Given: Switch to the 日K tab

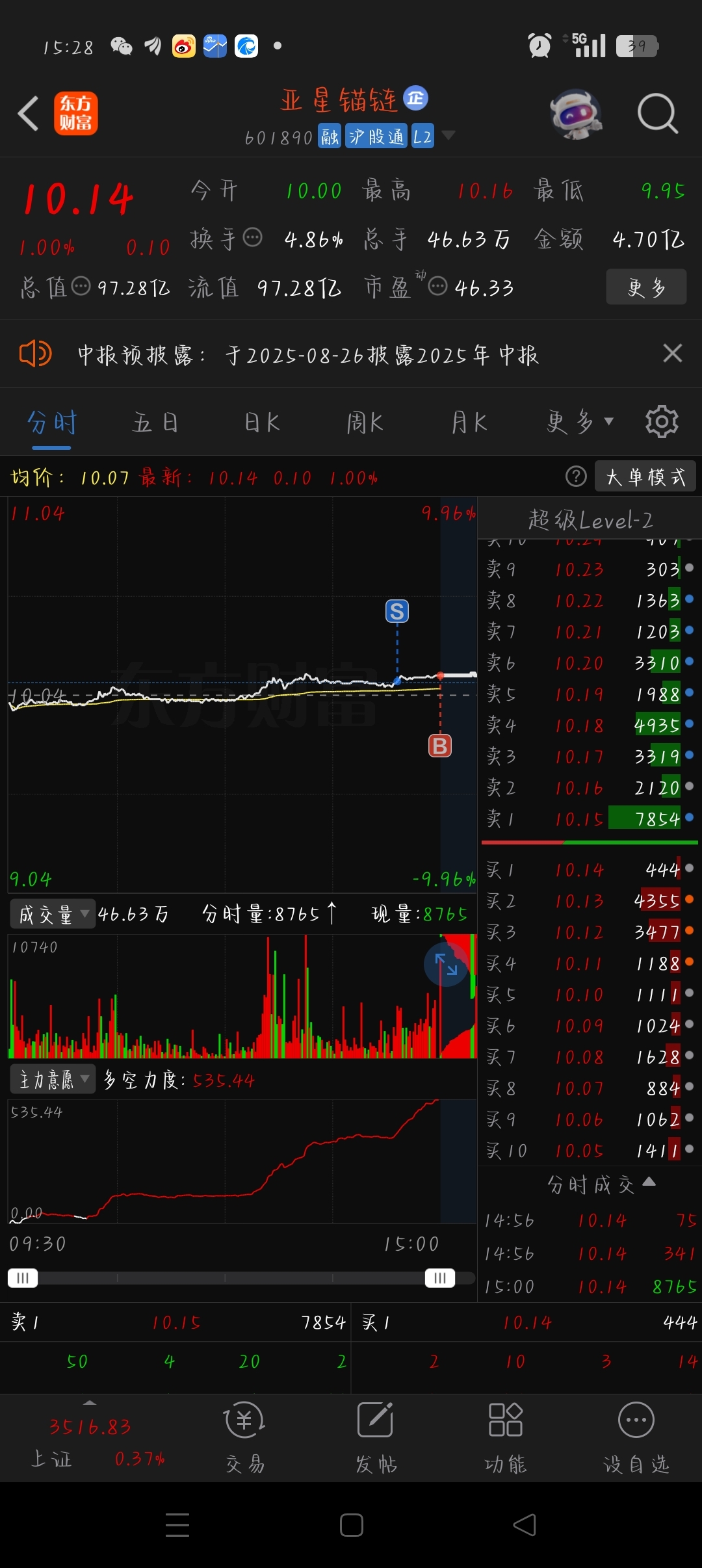Looking at the screenshot, I should click(262, 423).
